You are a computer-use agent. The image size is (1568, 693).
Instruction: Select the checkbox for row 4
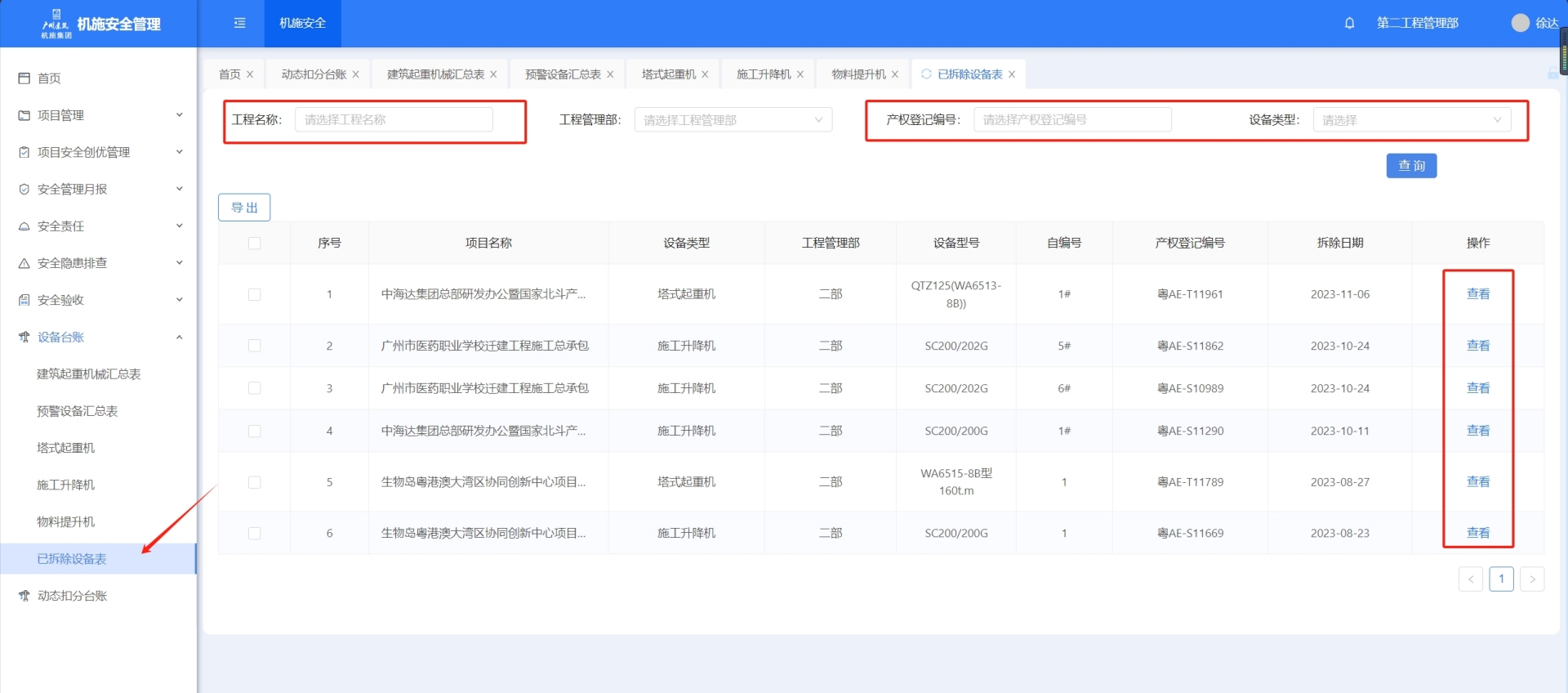click(255, 431)
